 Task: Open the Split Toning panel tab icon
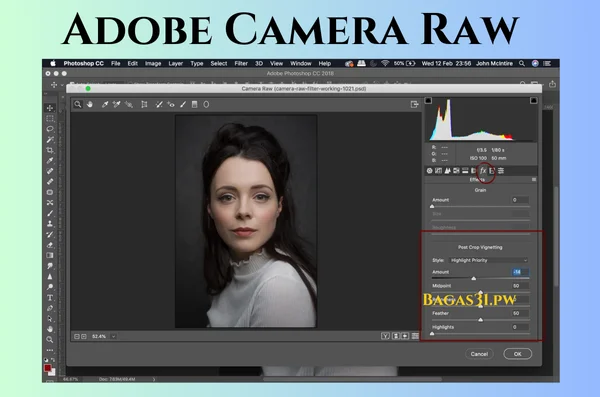coord(465,171)
